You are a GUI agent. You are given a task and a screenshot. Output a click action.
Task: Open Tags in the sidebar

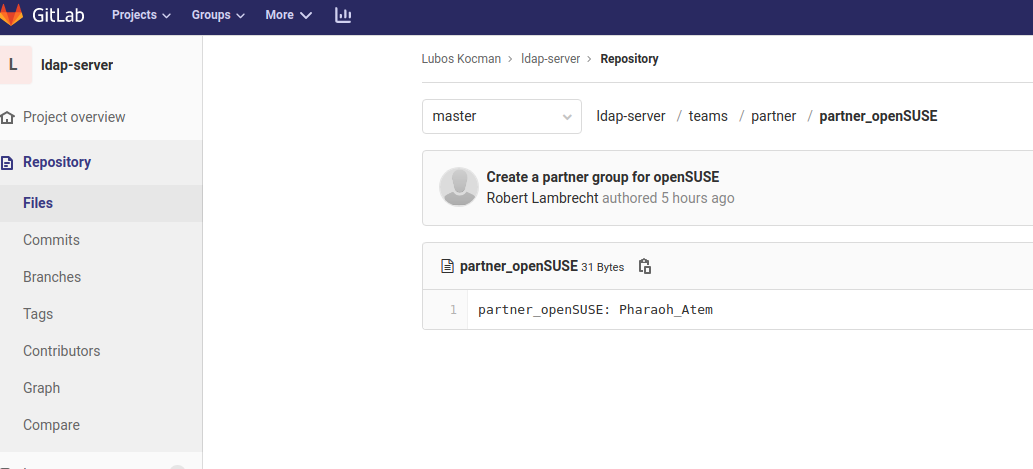[x=38, y=314]
